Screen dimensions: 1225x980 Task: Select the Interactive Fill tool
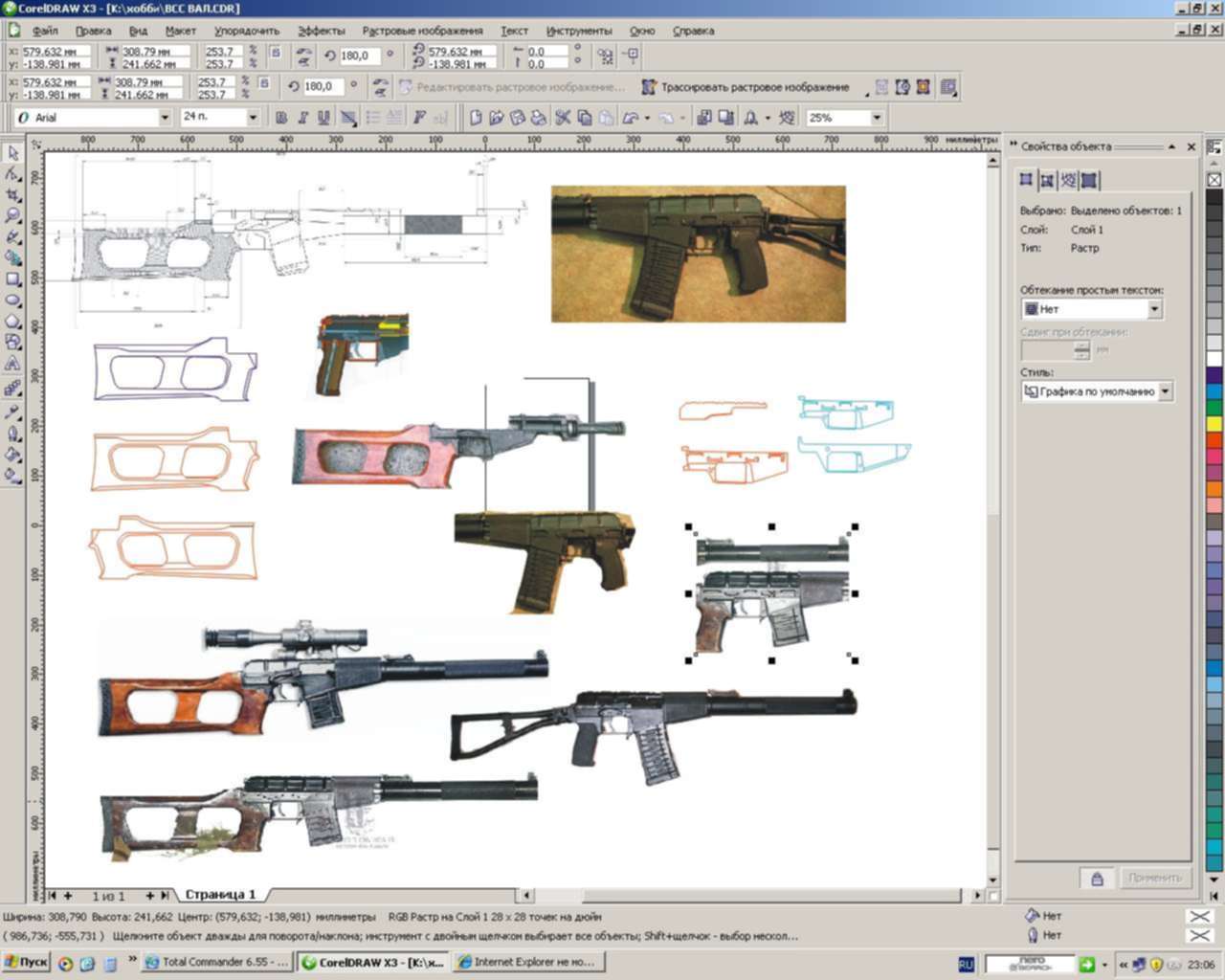(12, 475)
